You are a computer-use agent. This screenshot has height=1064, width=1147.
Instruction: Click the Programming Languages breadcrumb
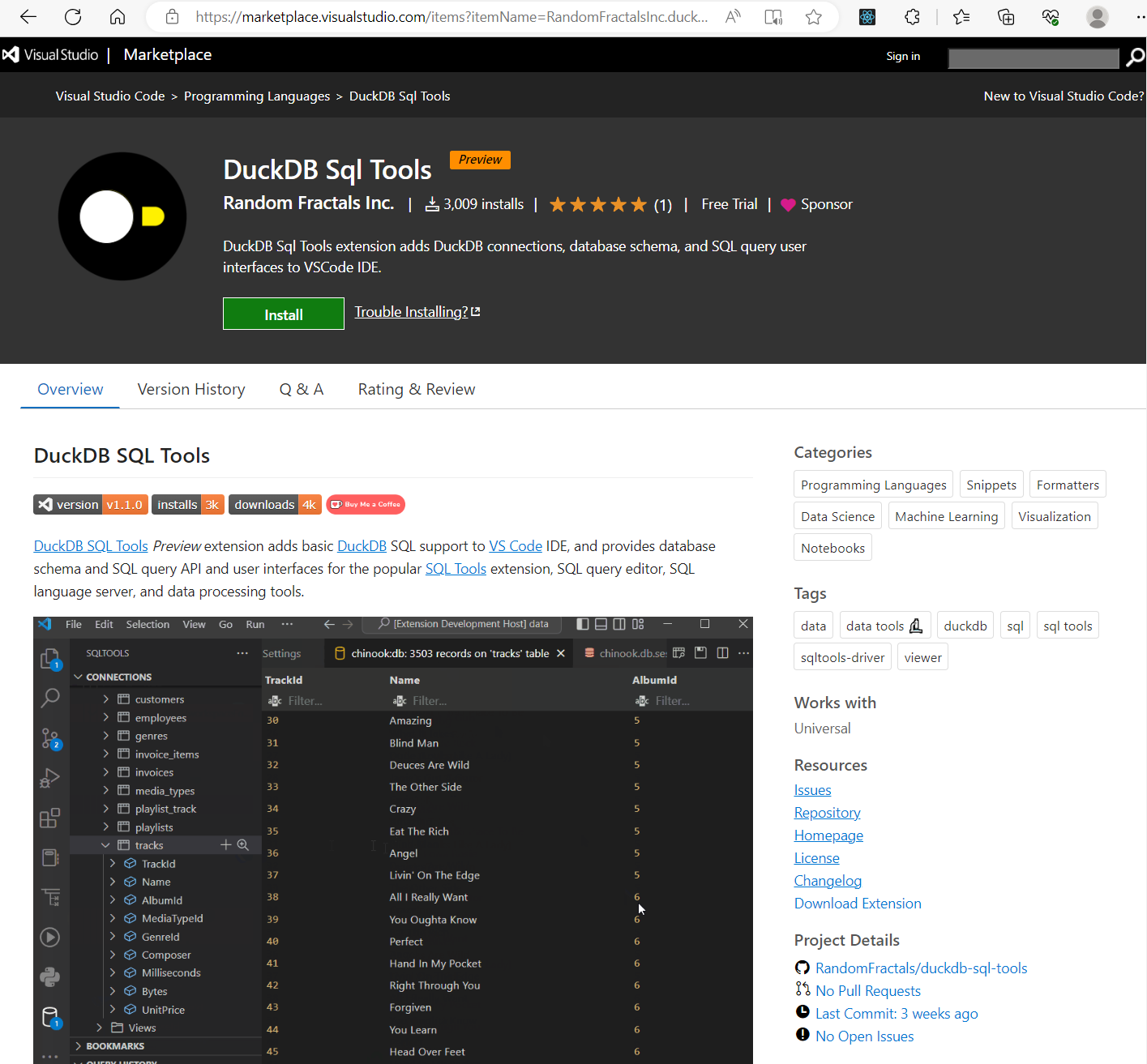[x=257, y=96]
